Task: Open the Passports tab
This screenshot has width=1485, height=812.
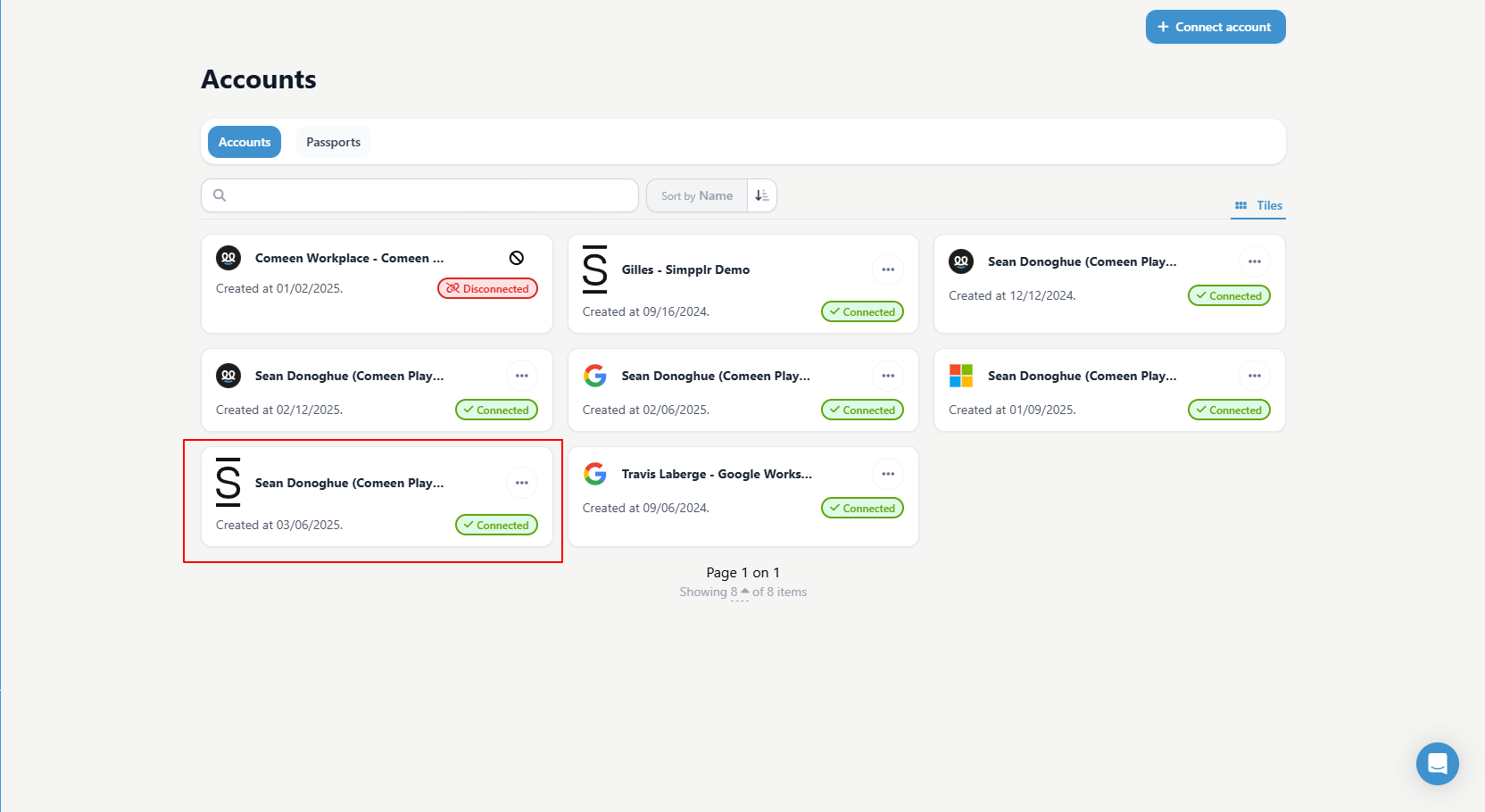Action: (333, 142)
